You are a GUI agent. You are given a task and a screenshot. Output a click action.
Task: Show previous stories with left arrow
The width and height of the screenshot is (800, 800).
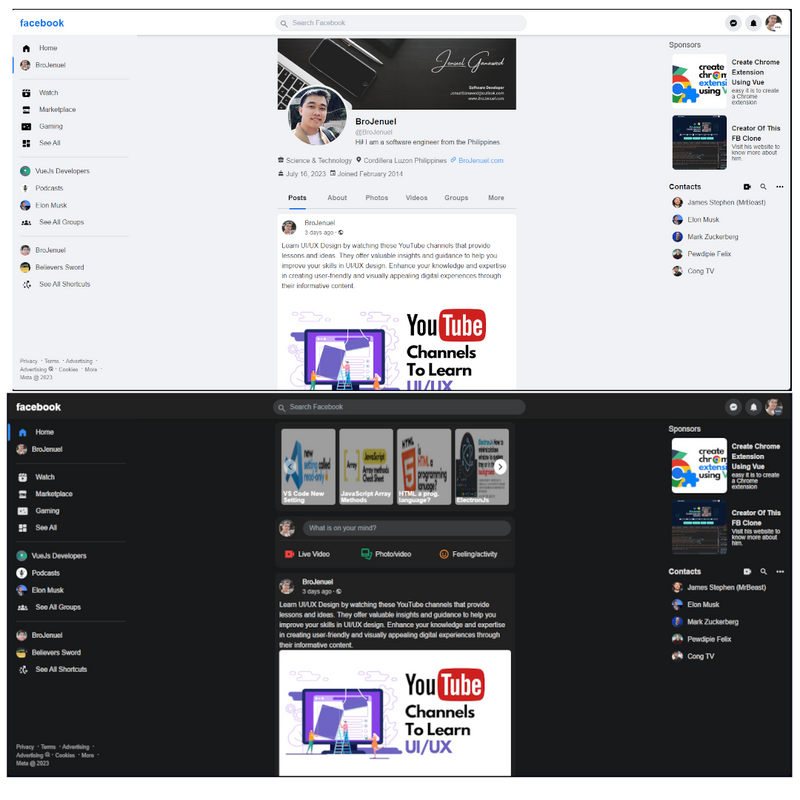(x=290, y=467)
